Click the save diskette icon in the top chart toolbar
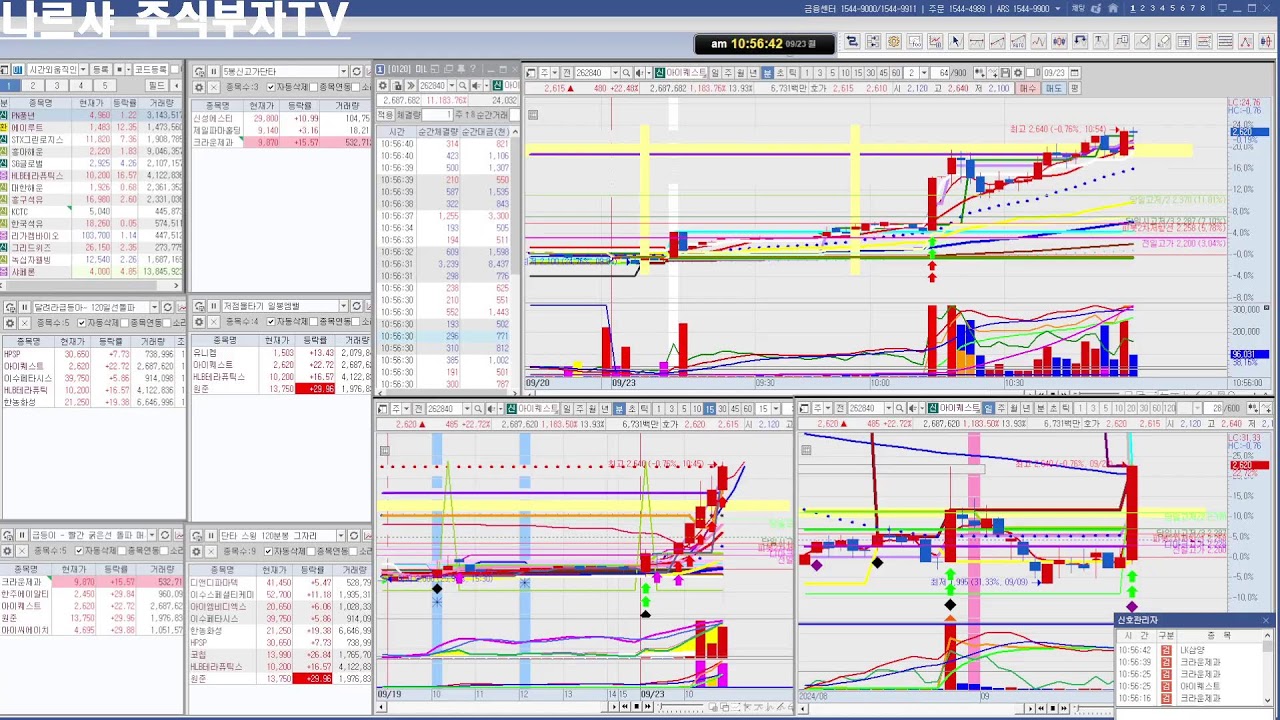This screenshot has height=720, width=1280. (1005, 73)
